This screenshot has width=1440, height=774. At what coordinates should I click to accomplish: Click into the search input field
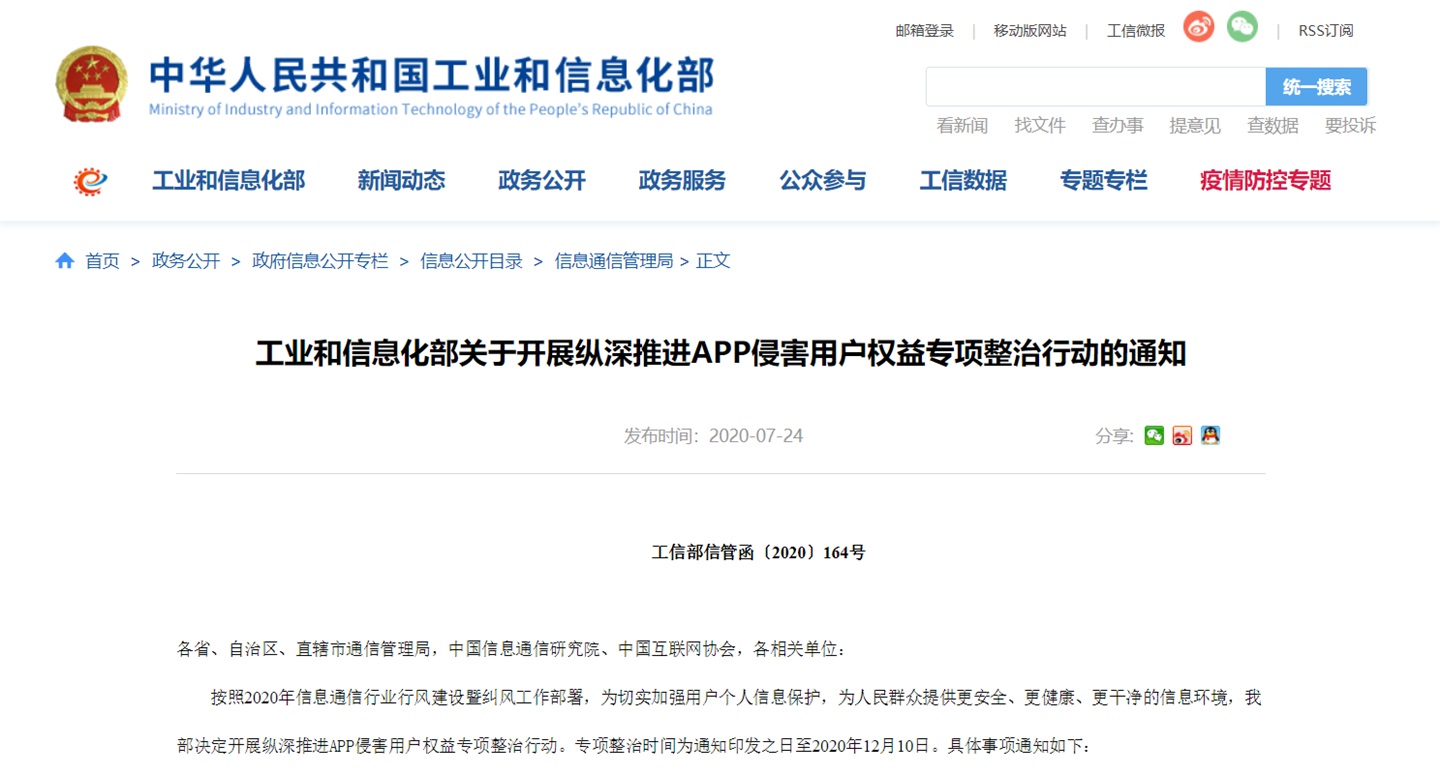pyautogui.click(x=1095, y=87)
